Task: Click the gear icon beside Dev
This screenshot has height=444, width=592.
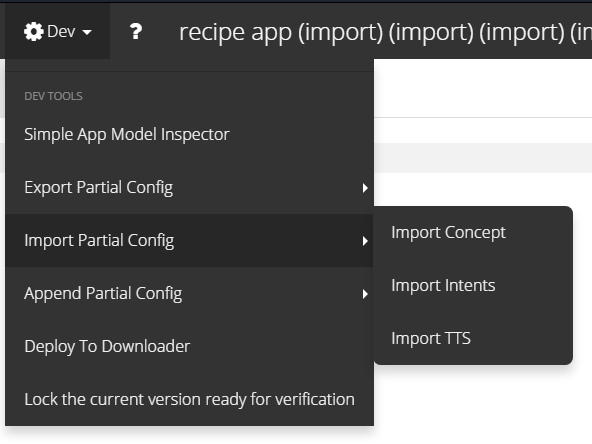Action: click(x=34, y=32)
